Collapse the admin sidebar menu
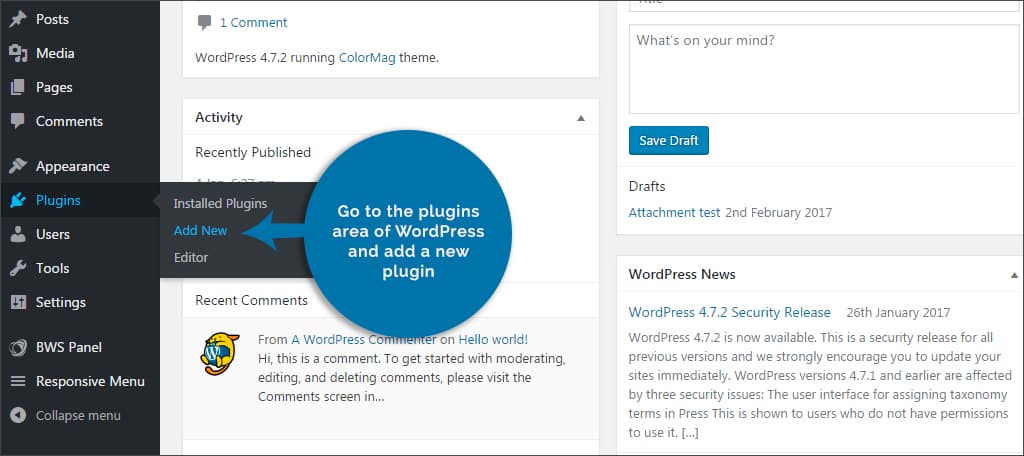 [x=66, y=415]
